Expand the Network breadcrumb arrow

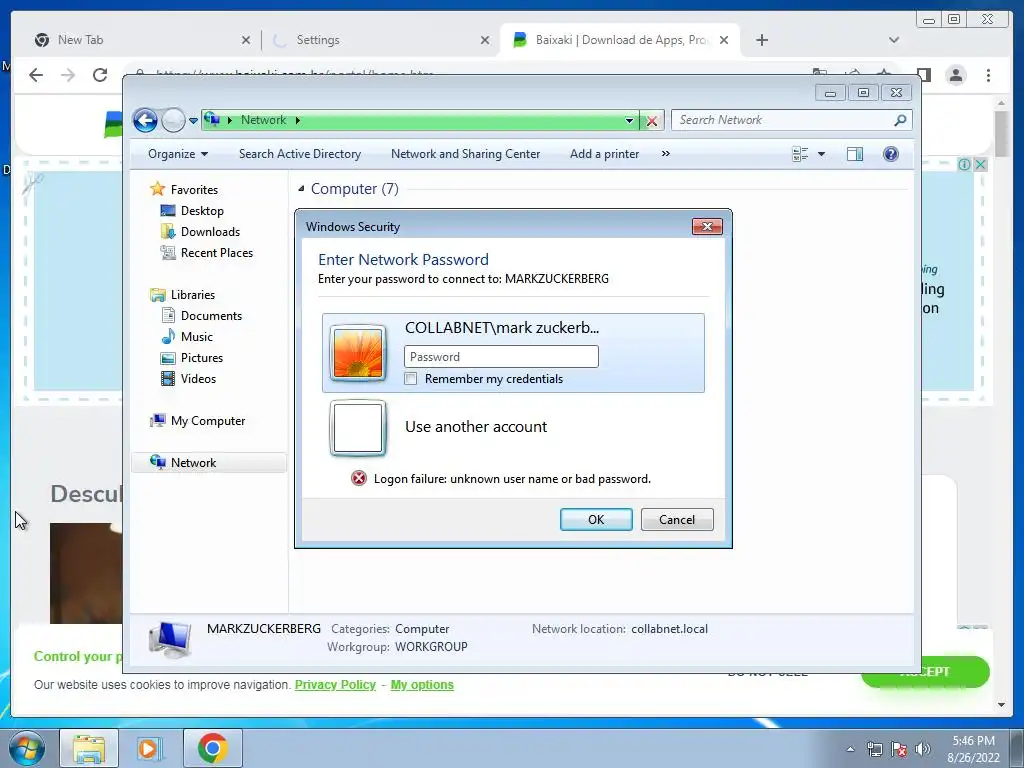[x=298, y=120]
